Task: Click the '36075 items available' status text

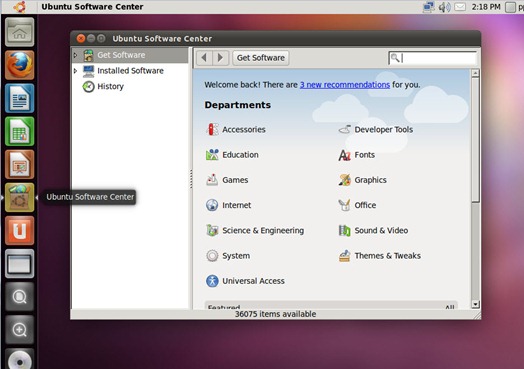Action: point(275,314)
